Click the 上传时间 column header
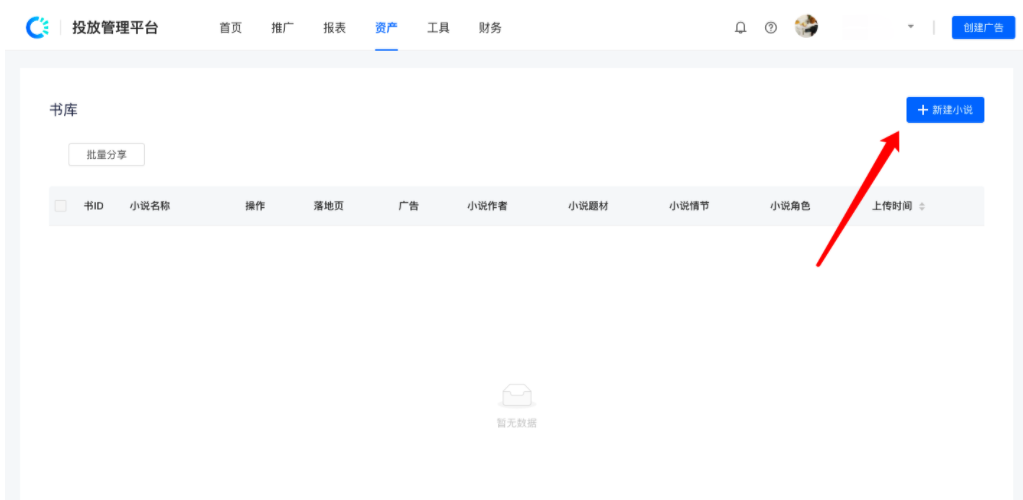 coord(892,206)
